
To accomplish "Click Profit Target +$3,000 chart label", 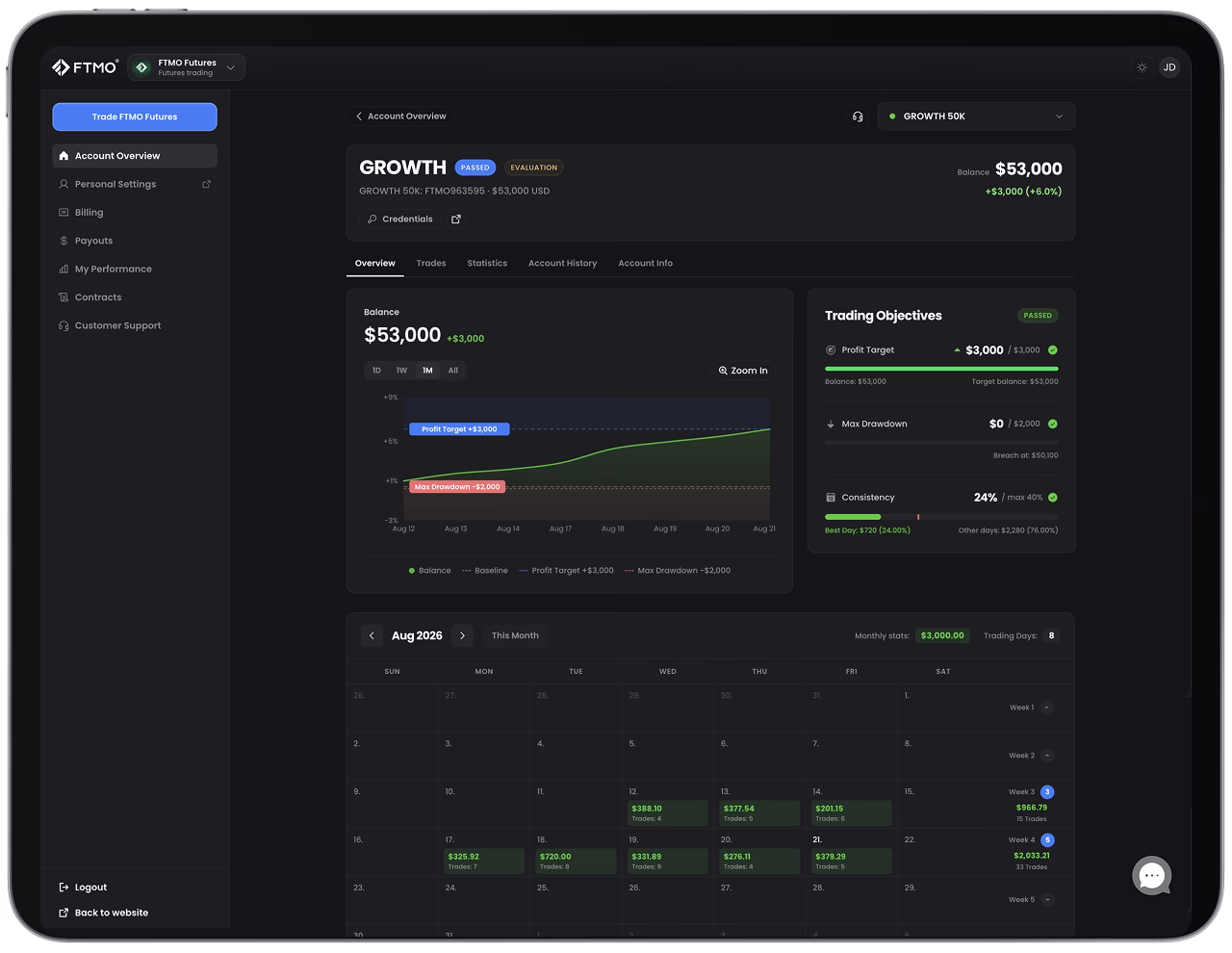I will (x=459, y=429).
